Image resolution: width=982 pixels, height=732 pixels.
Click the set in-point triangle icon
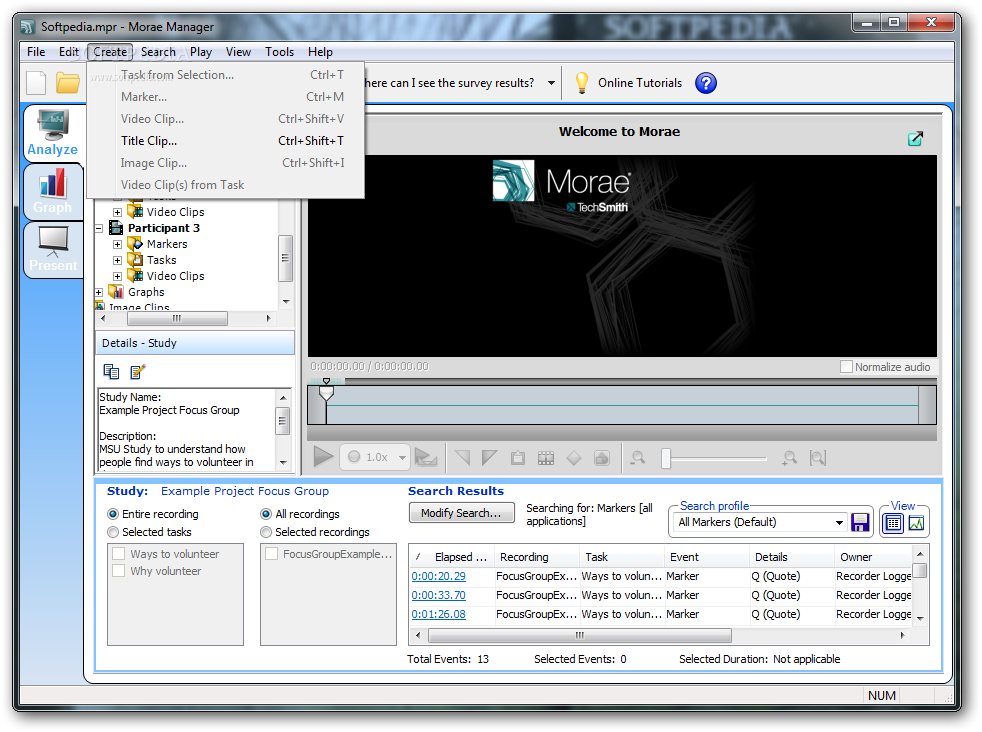[462, 458]
